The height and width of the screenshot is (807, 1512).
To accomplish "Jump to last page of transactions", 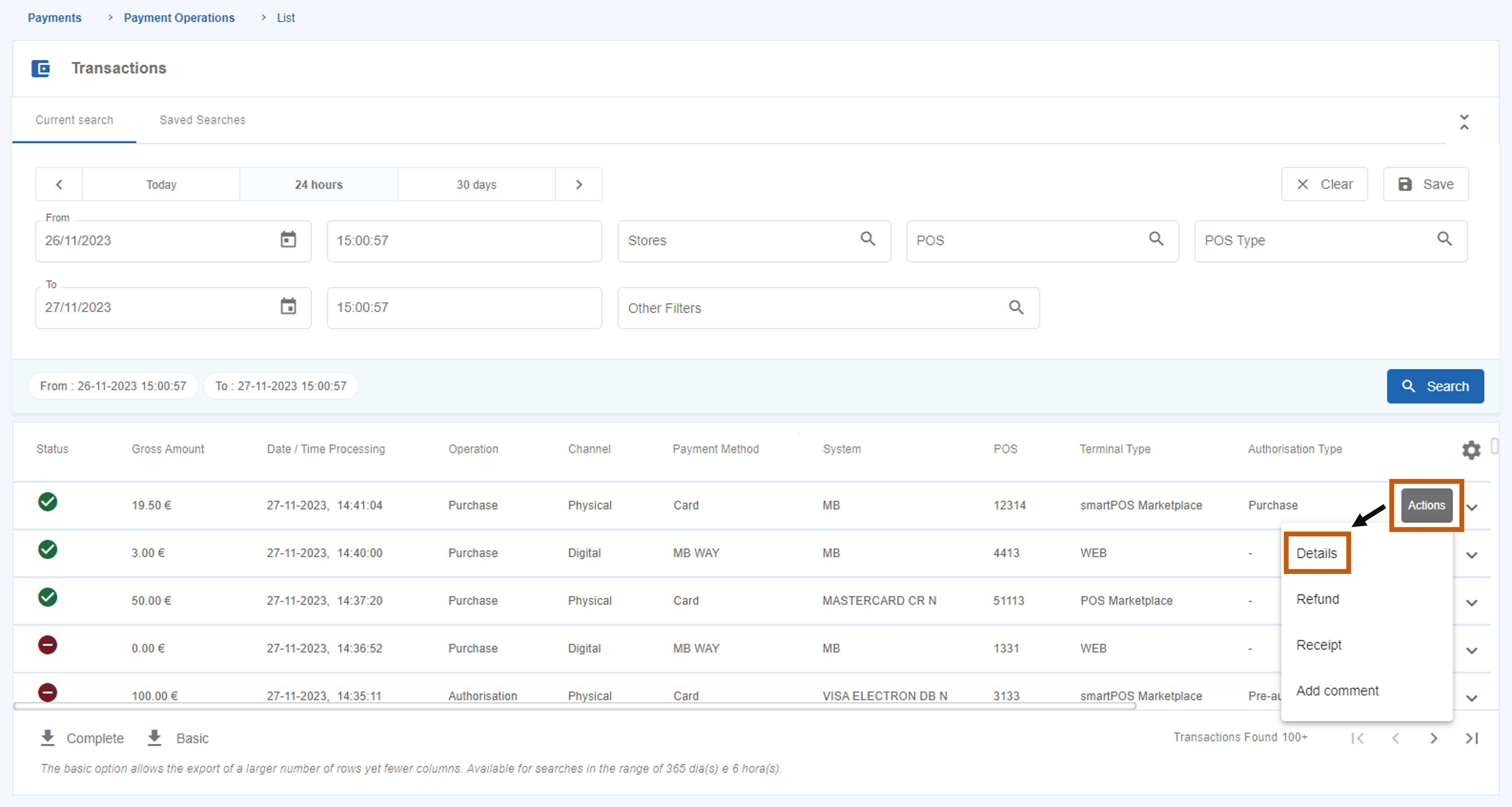I will 1471,738.
